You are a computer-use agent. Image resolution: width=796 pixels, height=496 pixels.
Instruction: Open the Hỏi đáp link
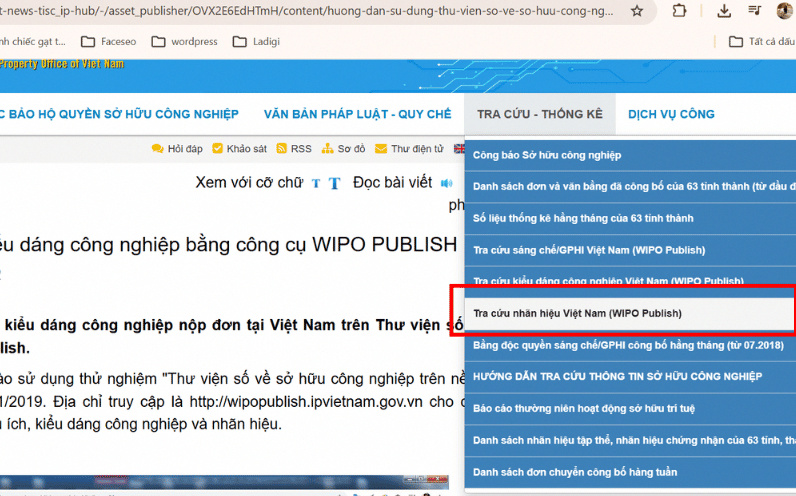[177, 149]
